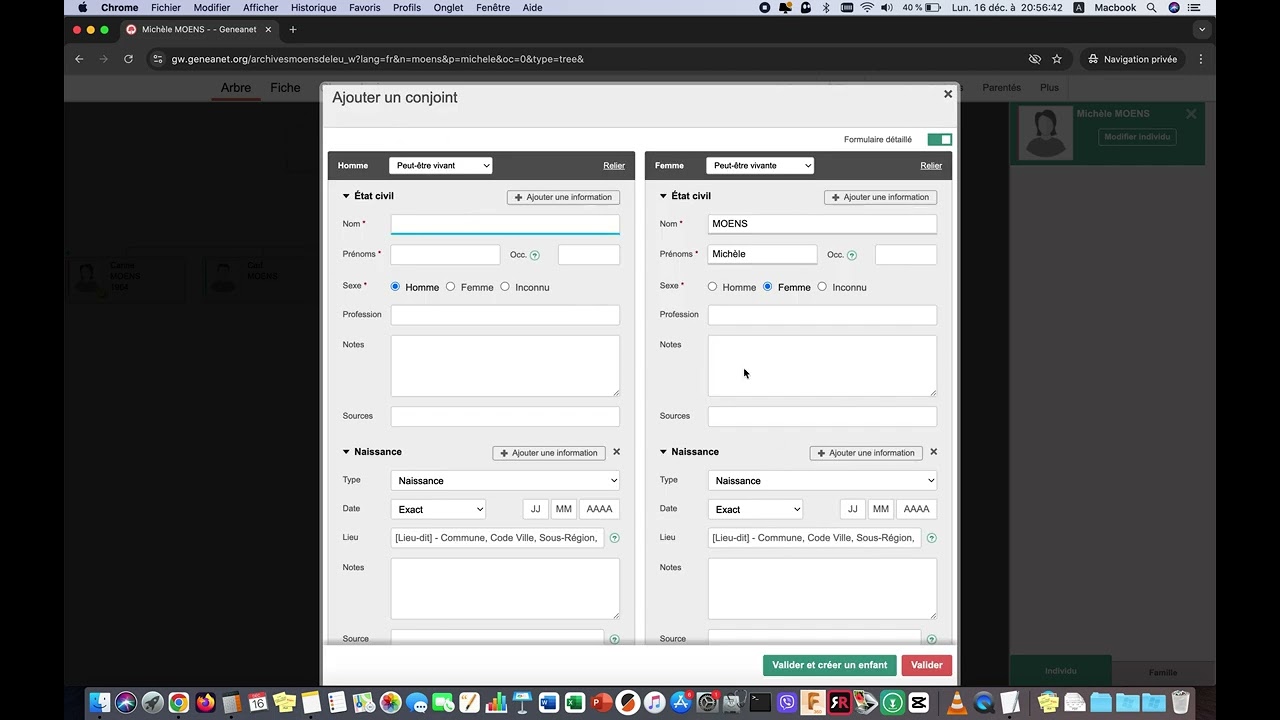Open the Fenêtre menu

[x=493, y=8]
